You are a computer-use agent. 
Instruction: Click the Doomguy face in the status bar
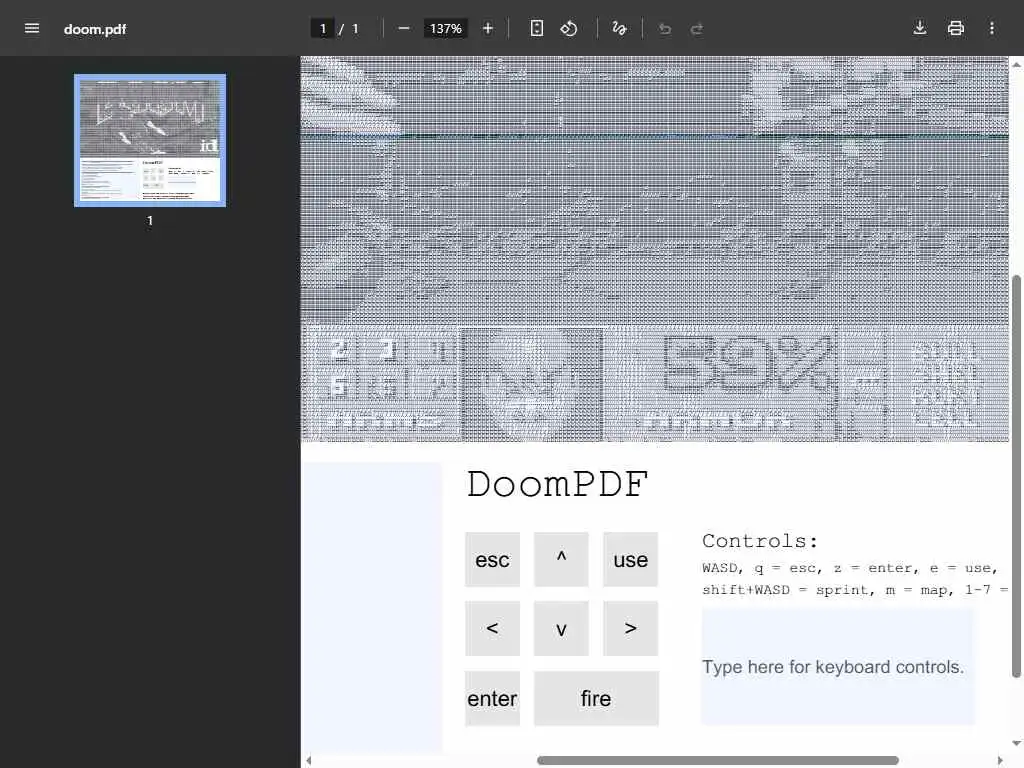(532, 384)
